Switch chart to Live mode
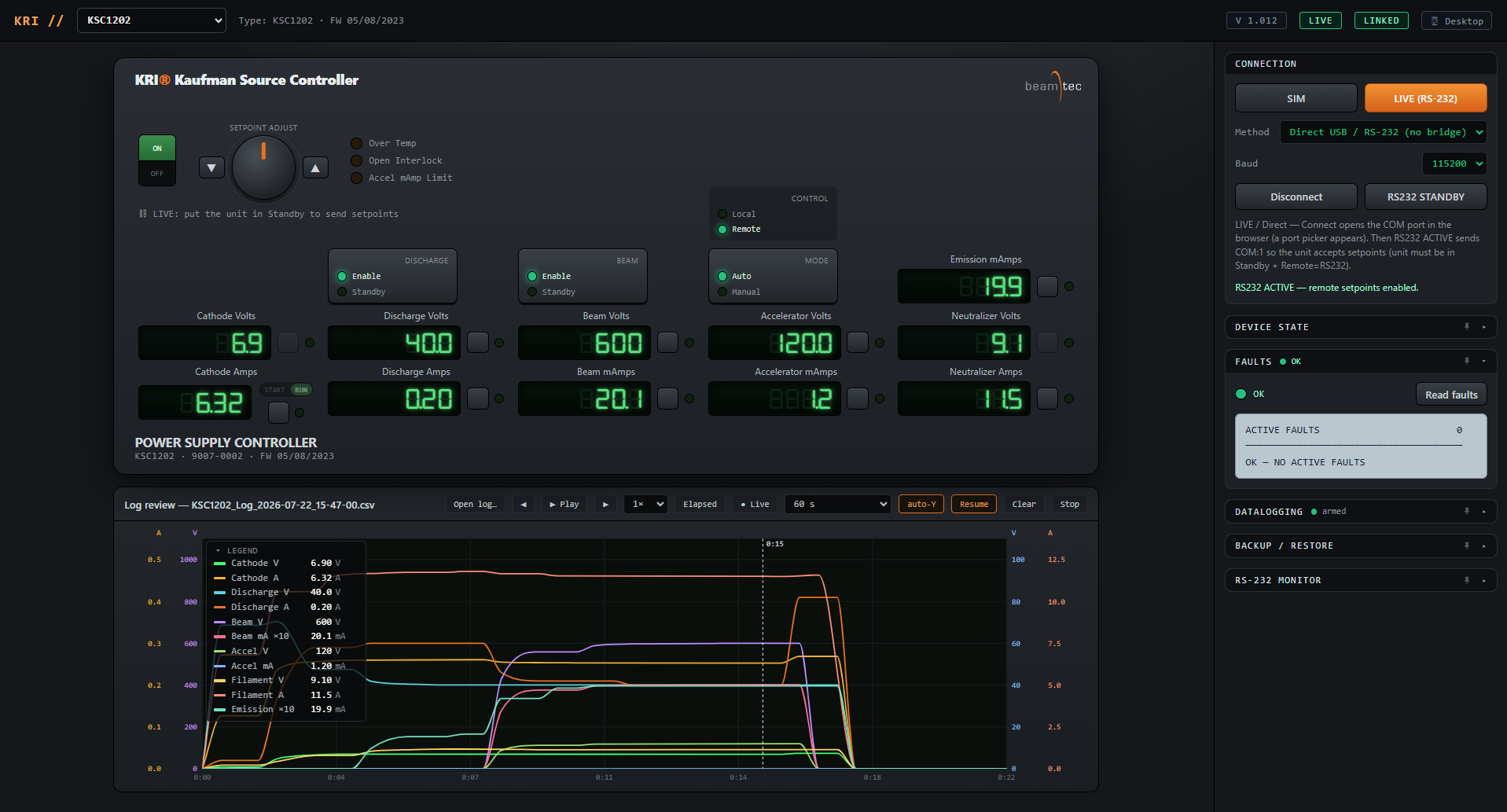 (755, 504)
